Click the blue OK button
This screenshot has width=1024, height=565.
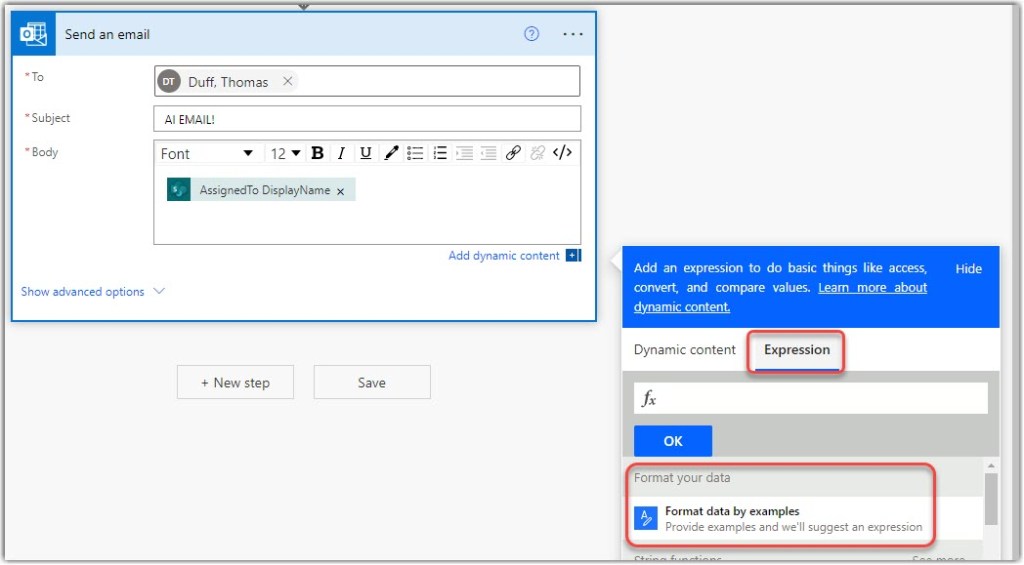tap(673, 441)
